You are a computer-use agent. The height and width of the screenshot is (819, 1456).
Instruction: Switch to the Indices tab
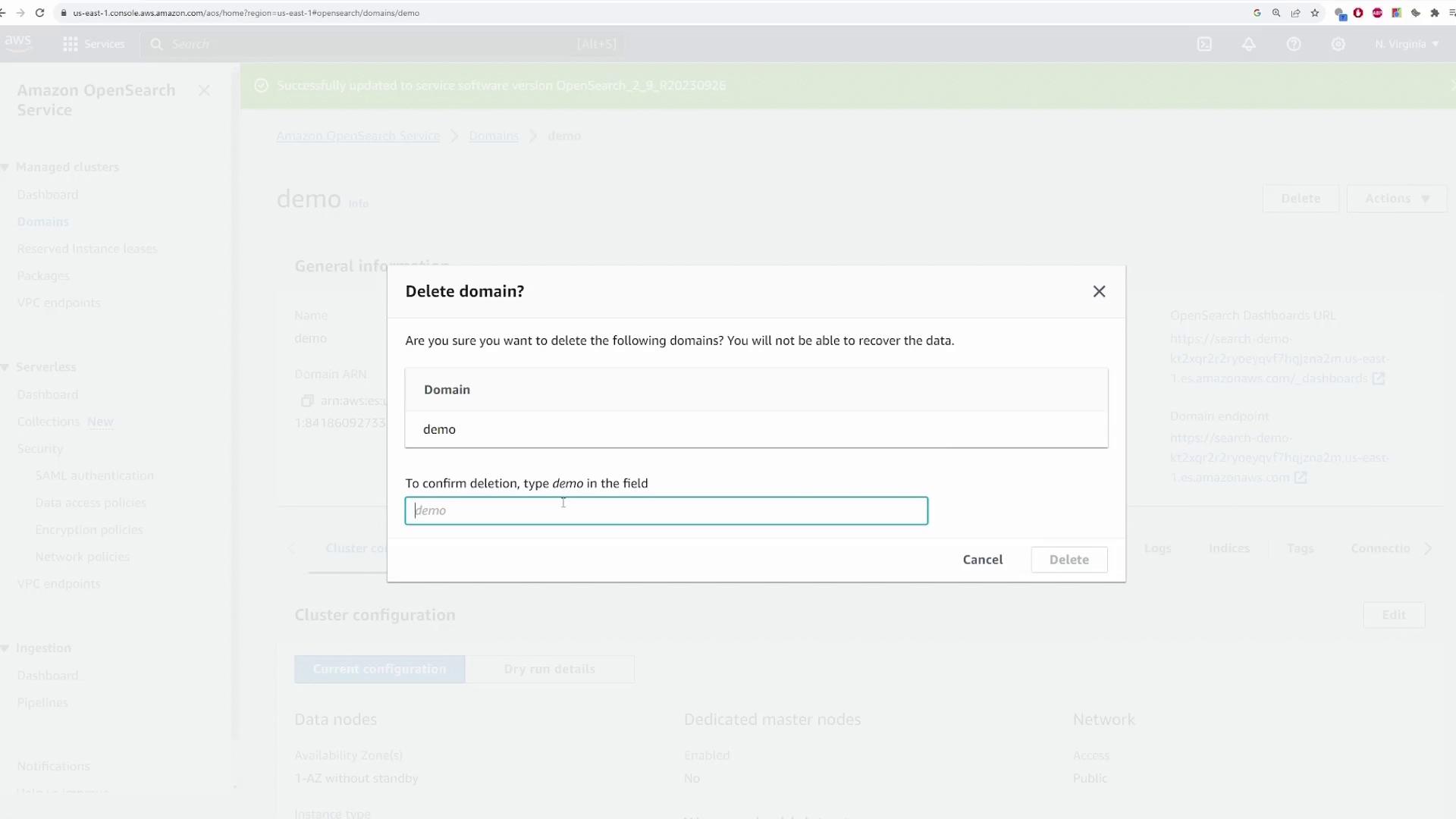tap(1228, 548)
